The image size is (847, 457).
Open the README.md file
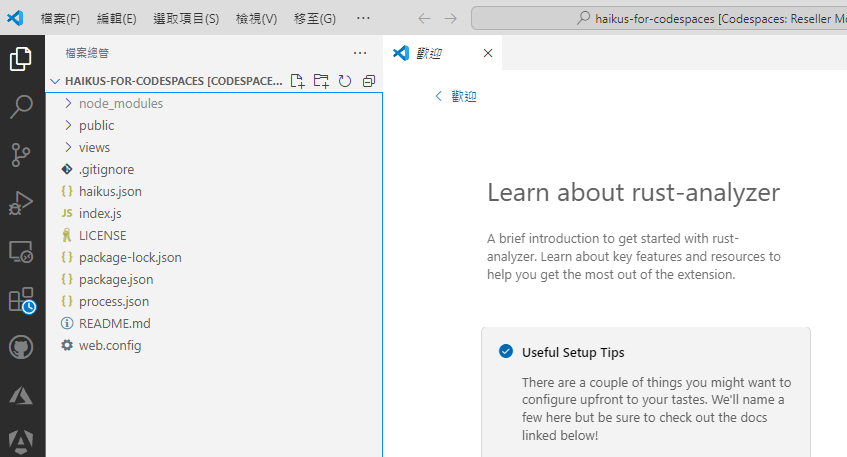(214, 324)
